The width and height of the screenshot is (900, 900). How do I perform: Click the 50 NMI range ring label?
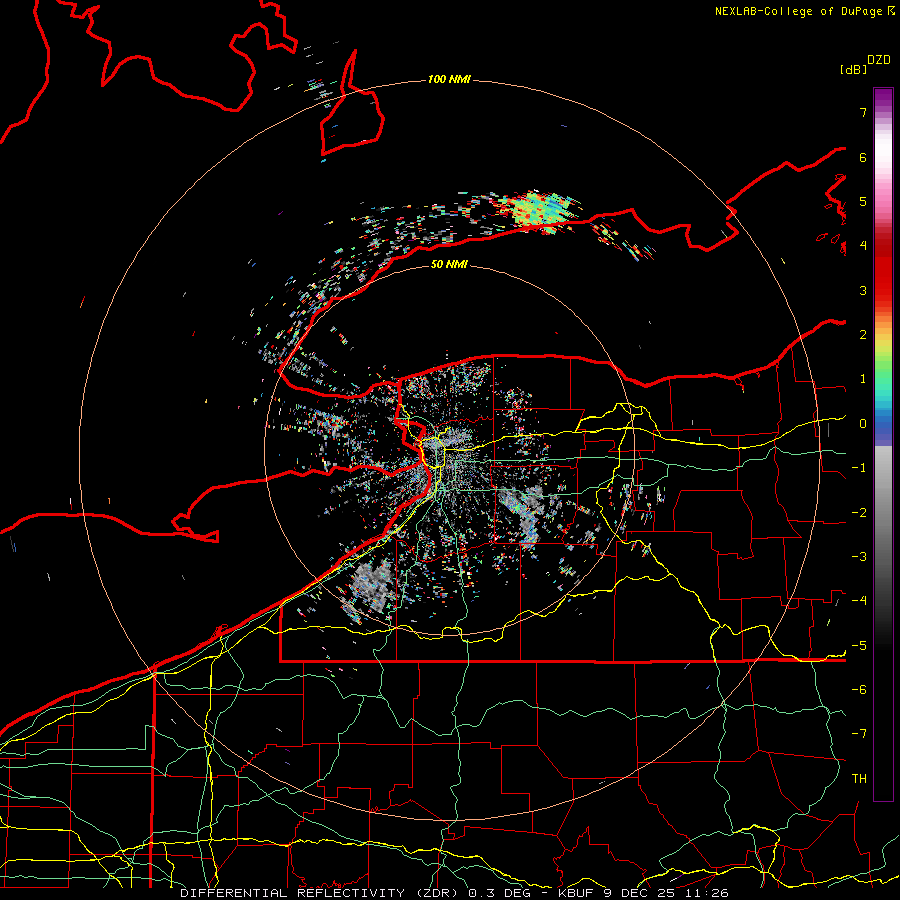(x=449, y=264)
